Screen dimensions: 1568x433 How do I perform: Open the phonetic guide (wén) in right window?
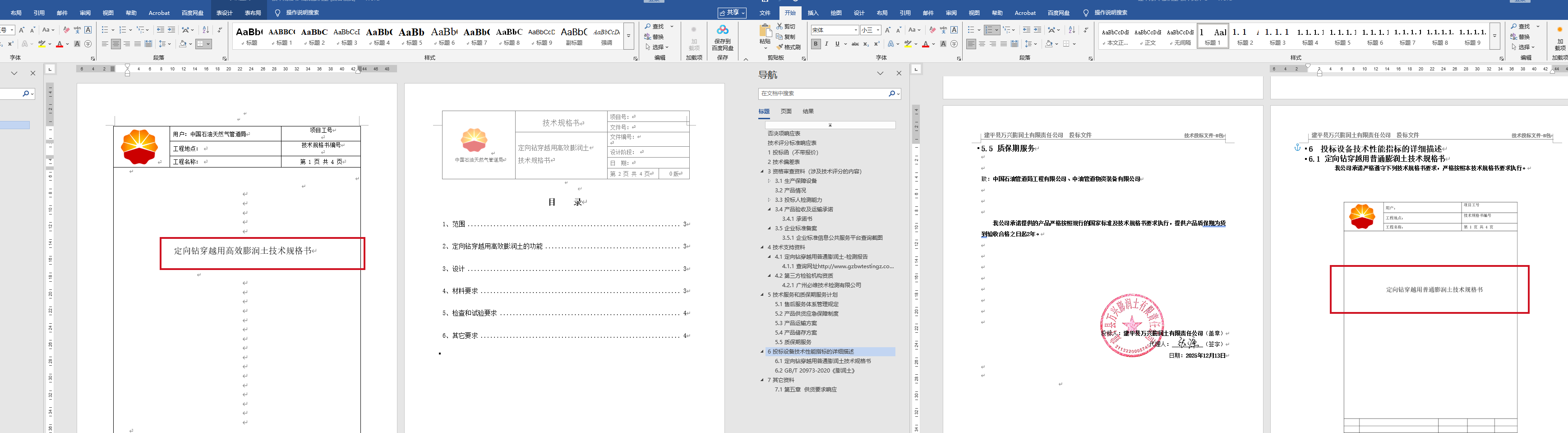943,30
